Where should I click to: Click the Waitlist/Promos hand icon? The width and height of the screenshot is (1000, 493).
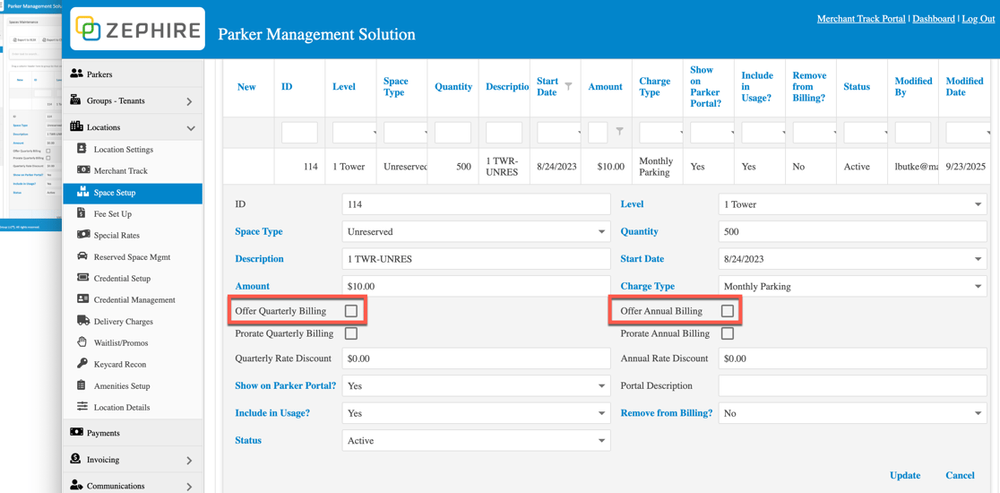[82, 342]
